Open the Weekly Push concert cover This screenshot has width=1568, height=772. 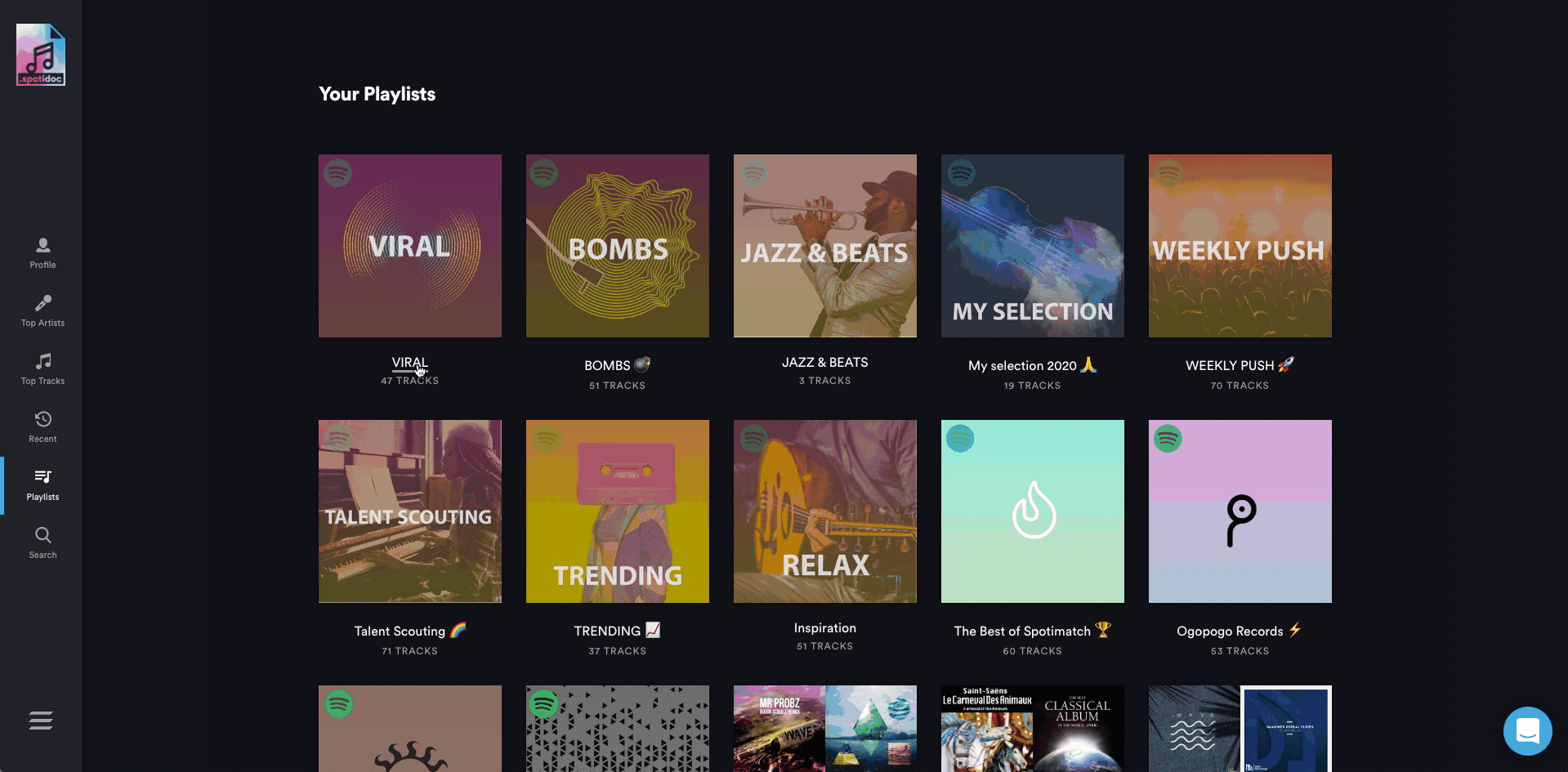[1240, 246]
